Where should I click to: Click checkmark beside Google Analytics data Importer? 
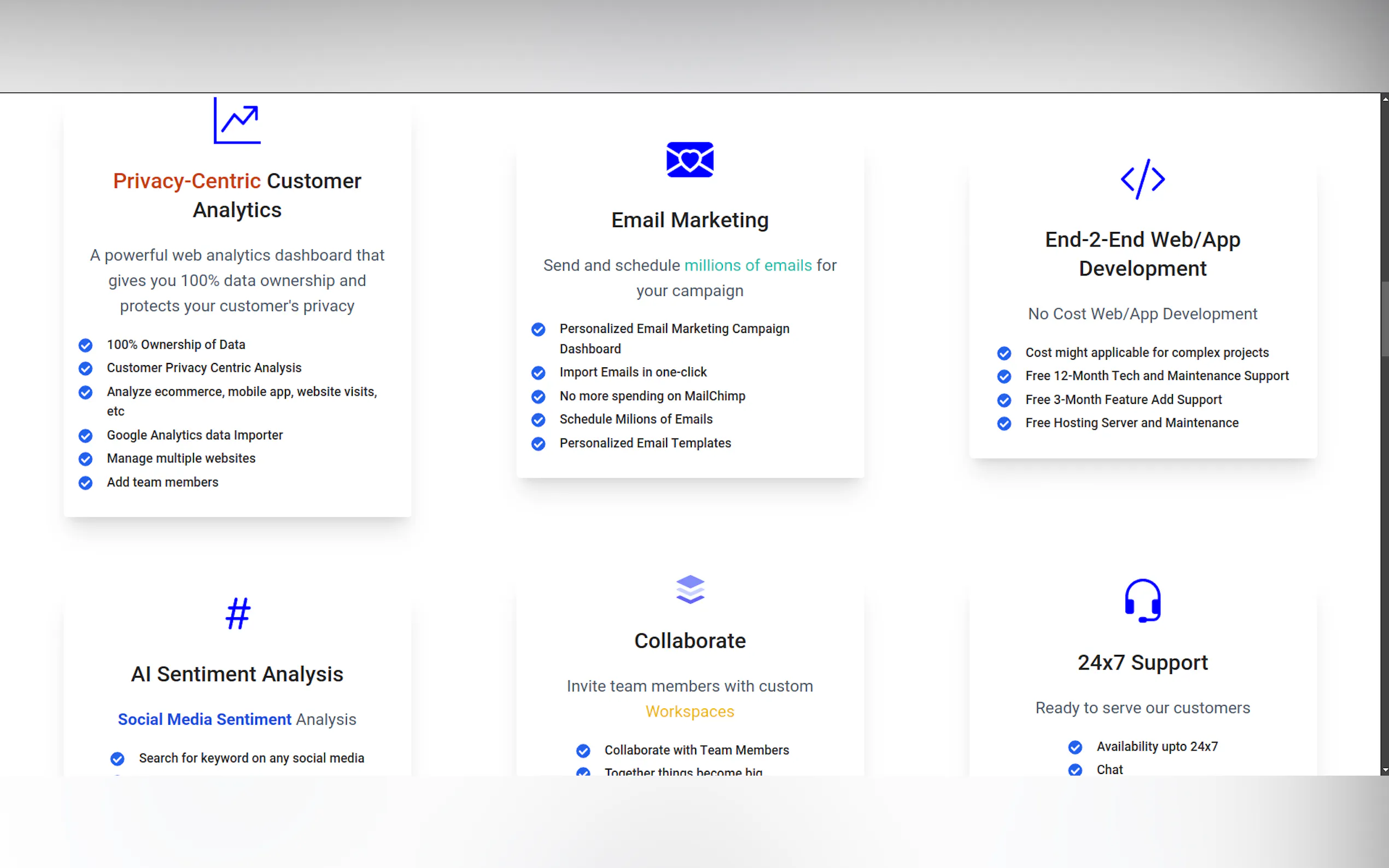point(85,436)
